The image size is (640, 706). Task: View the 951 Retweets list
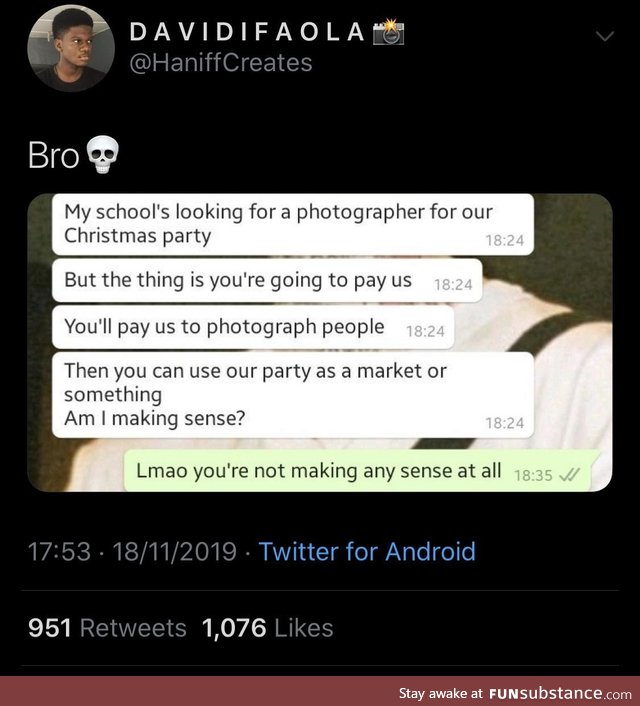pos(107,628)
